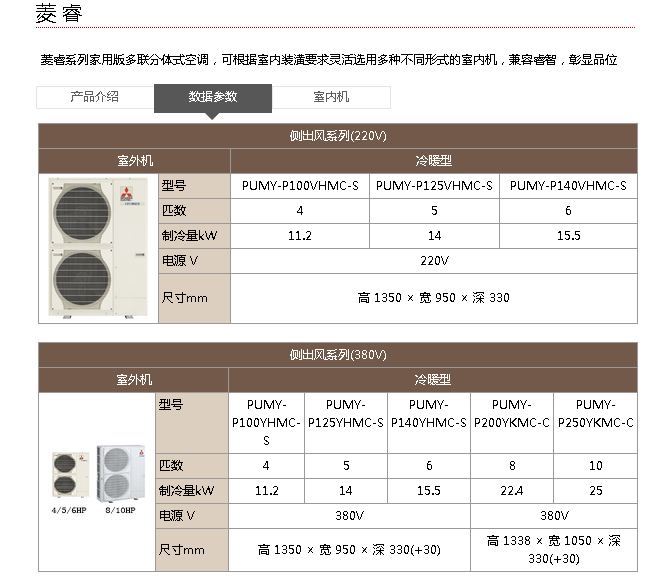Open the 产品介绍 tab
This screenshot has height=583, width=668.
coord(95,97)
